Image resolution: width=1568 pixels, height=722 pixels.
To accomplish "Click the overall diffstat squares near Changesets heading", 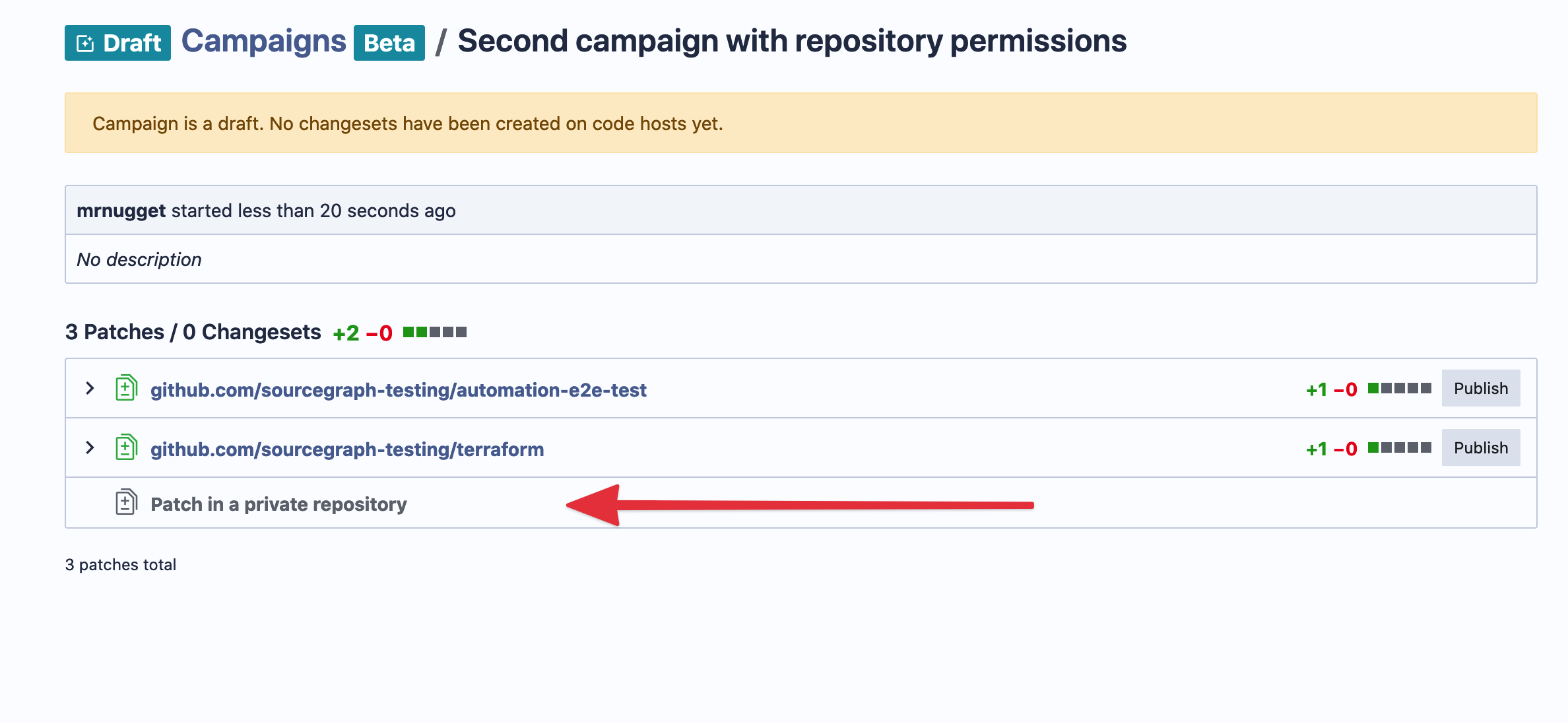I will coord(435,332).
